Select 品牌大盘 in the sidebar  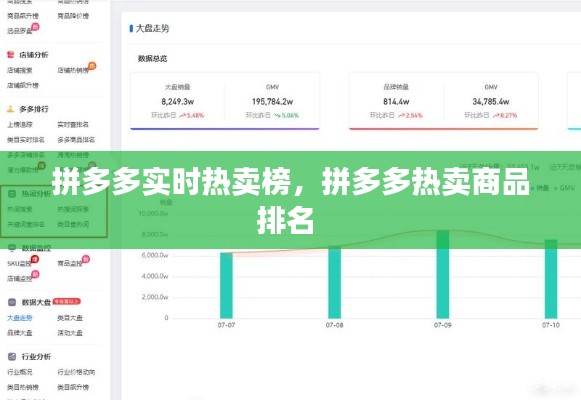click(x=20, y=333)
